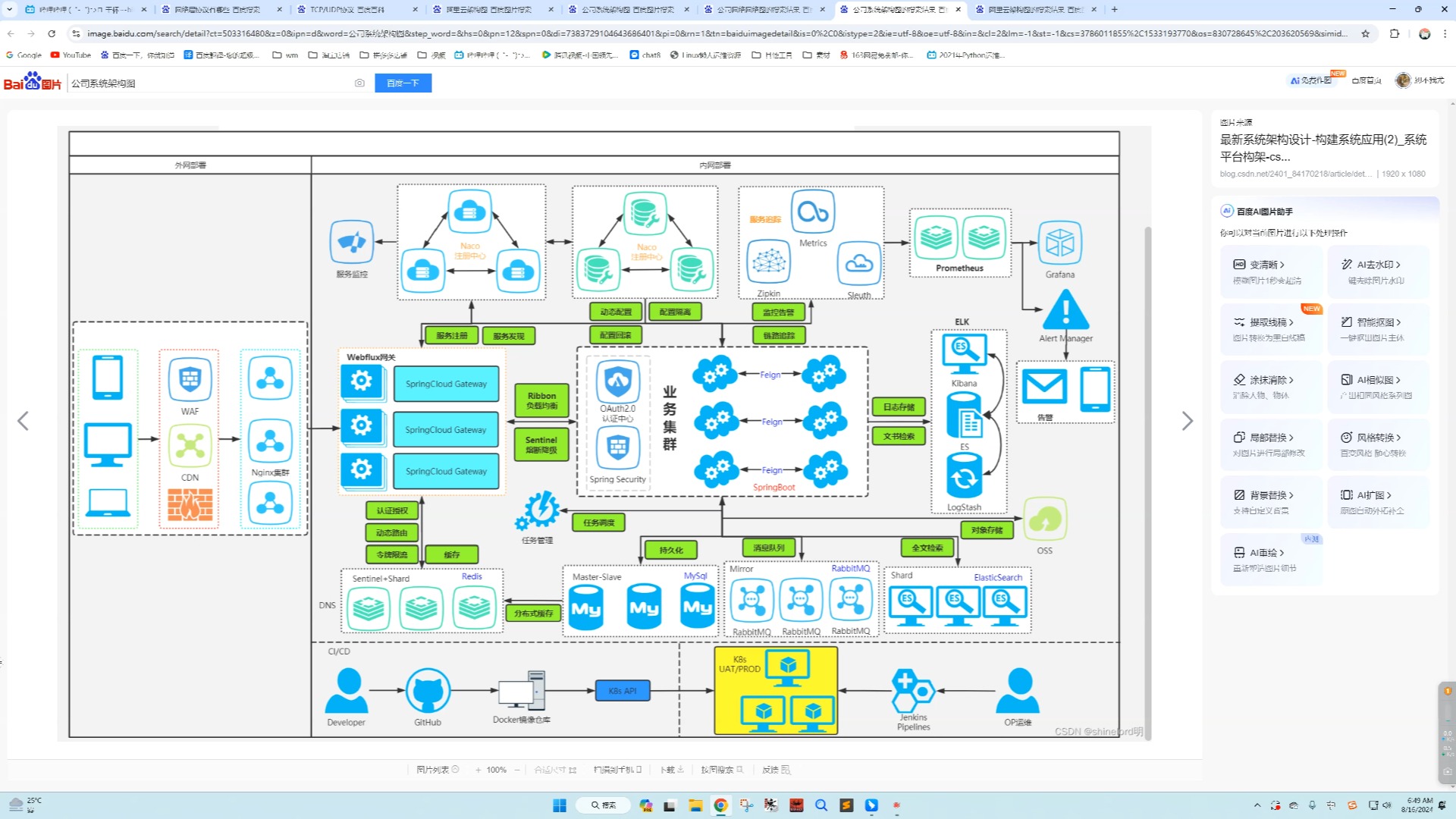Image resolution: width=1456 pixels, height=819 pixels.
Task: Open the weather widget showing 25°C
Action: (25, 805)
